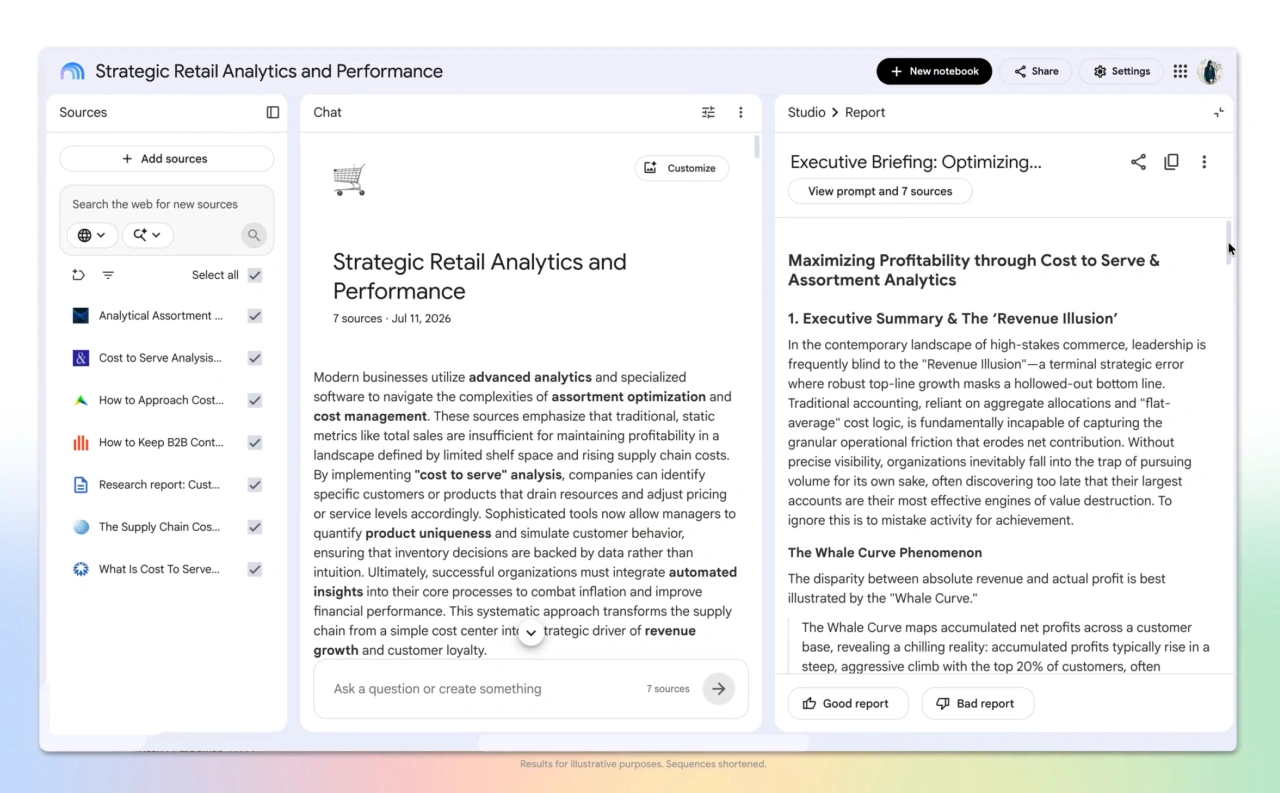Click Cost to Serve Analysis source icon
1280x793 pixels.
click(81, 358)
